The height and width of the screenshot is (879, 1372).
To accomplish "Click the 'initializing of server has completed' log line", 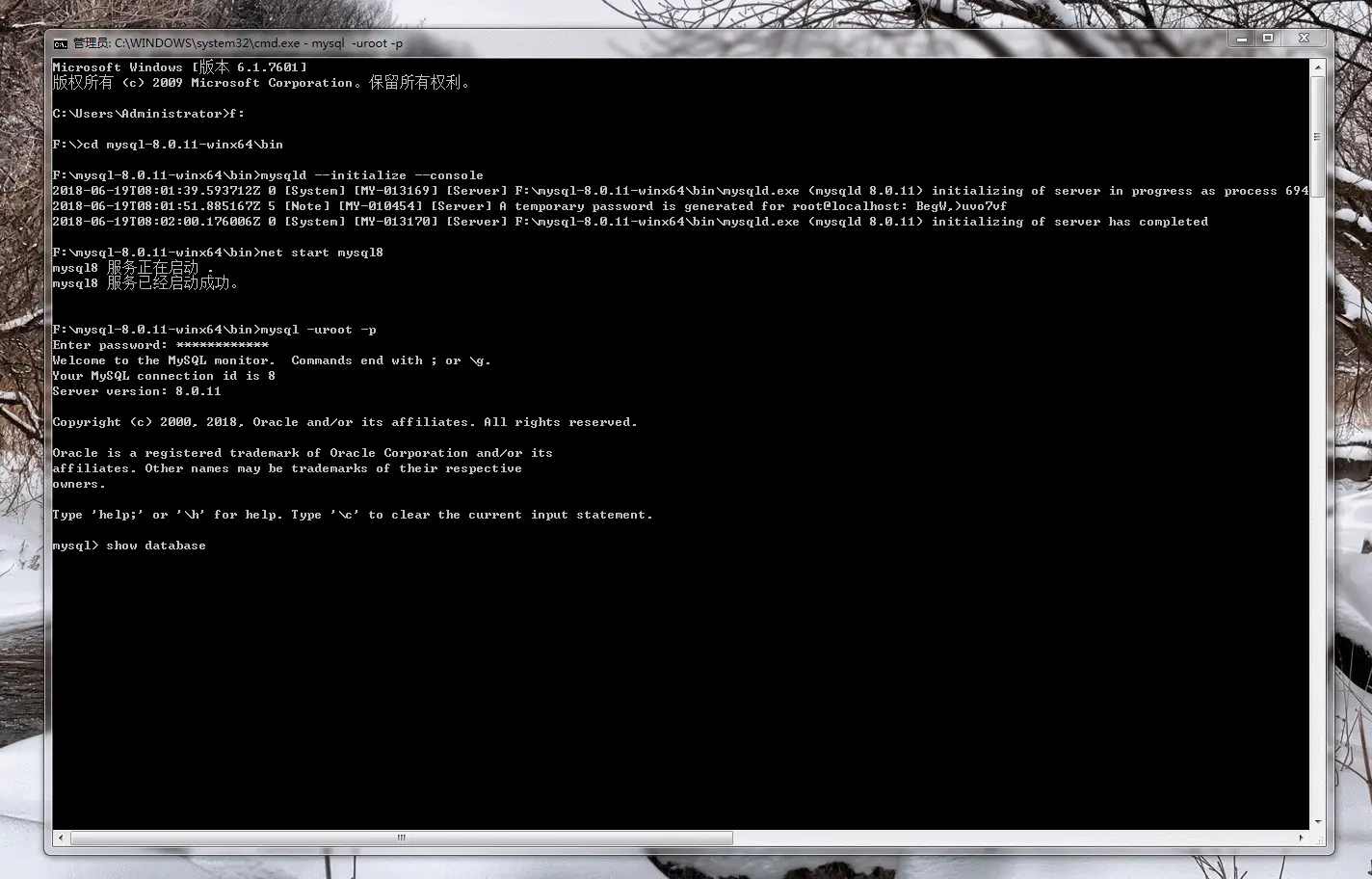I will [x=630, y=222].
